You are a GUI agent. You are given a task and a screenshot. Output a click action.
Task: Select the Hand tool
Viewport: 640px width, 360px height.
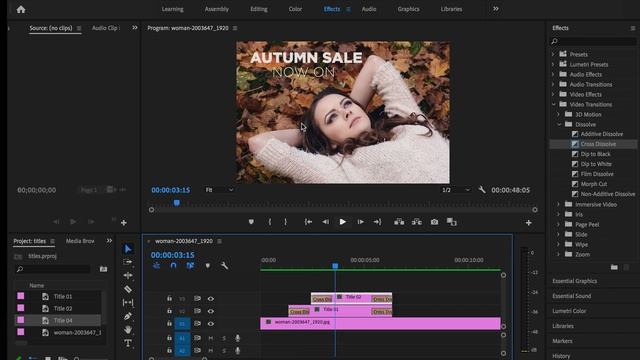tap(128, 329)
